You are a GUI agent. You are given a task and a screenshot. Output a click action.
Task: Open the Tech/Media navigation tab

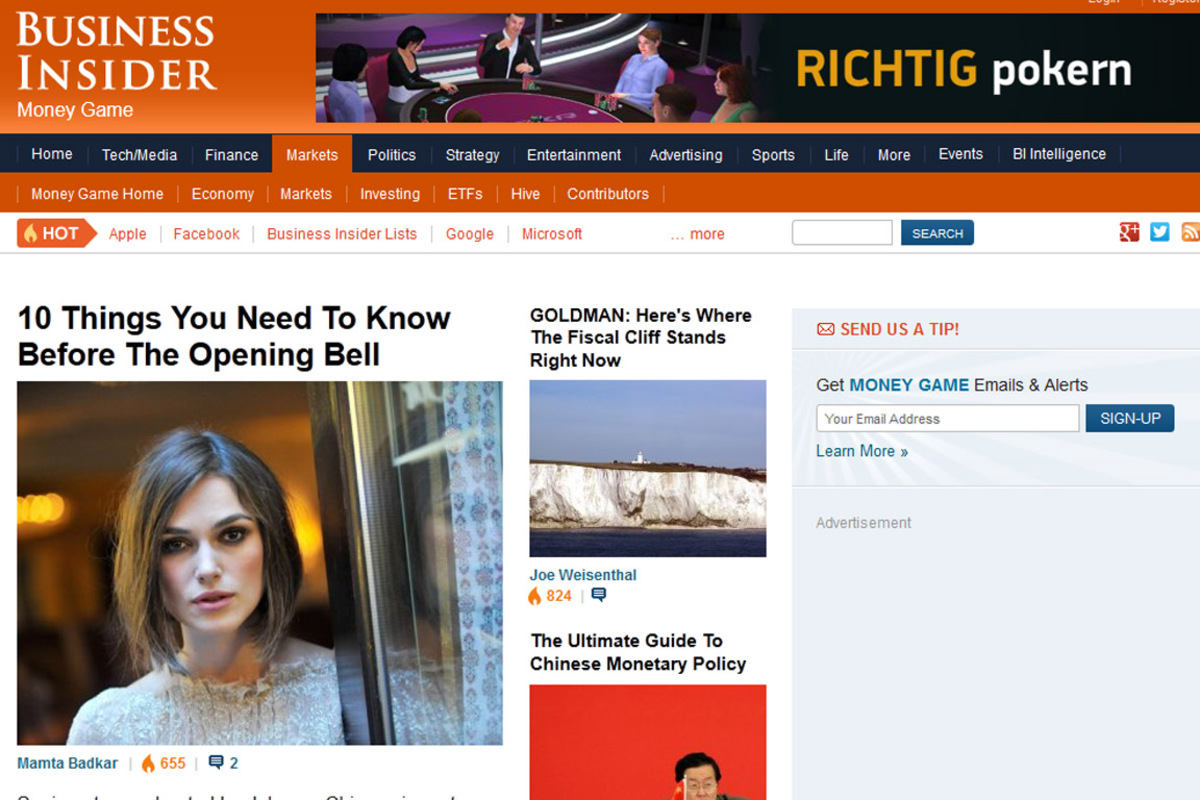(139, 155)
